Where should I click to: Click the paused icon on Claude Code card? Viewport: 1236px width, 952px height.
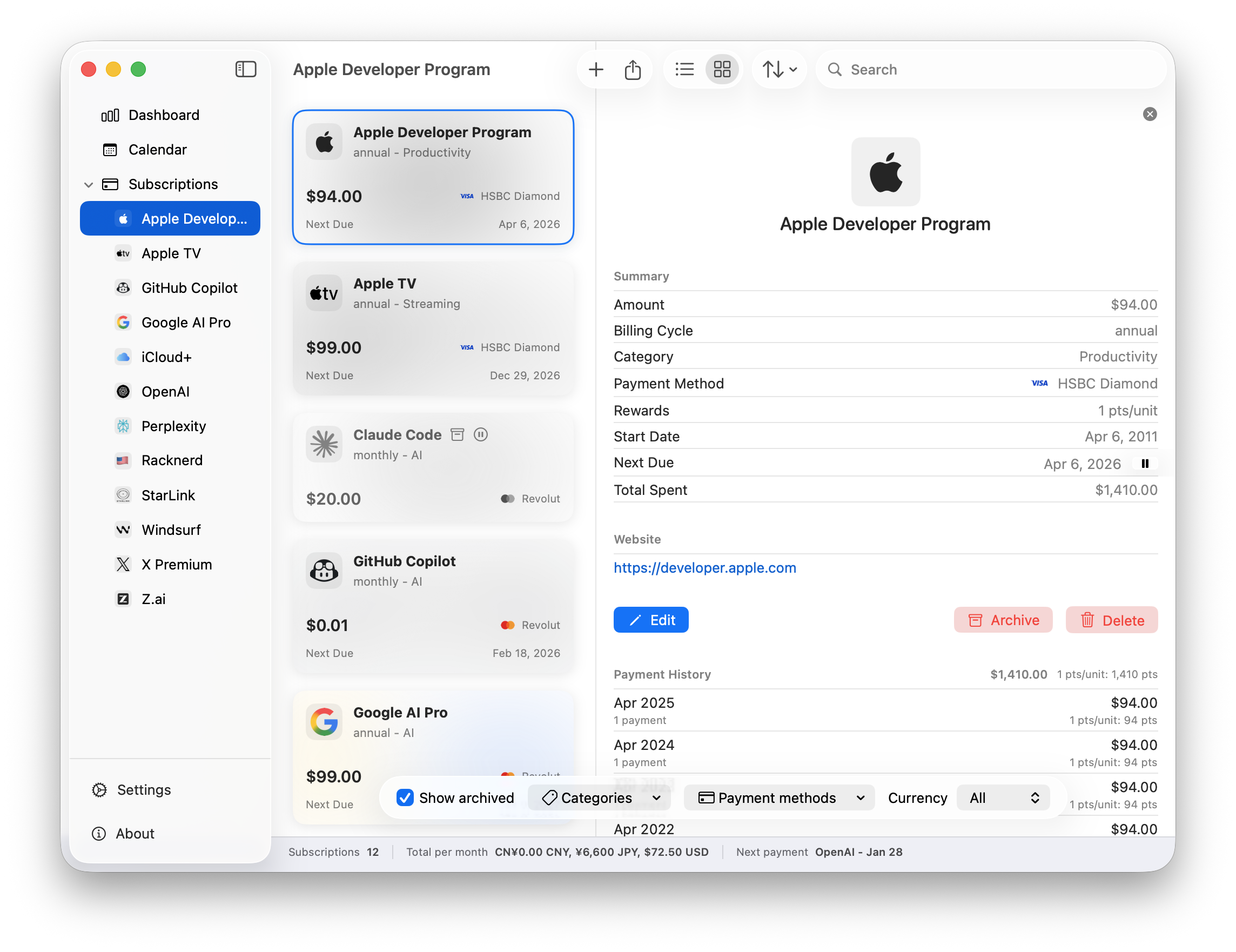480,435
